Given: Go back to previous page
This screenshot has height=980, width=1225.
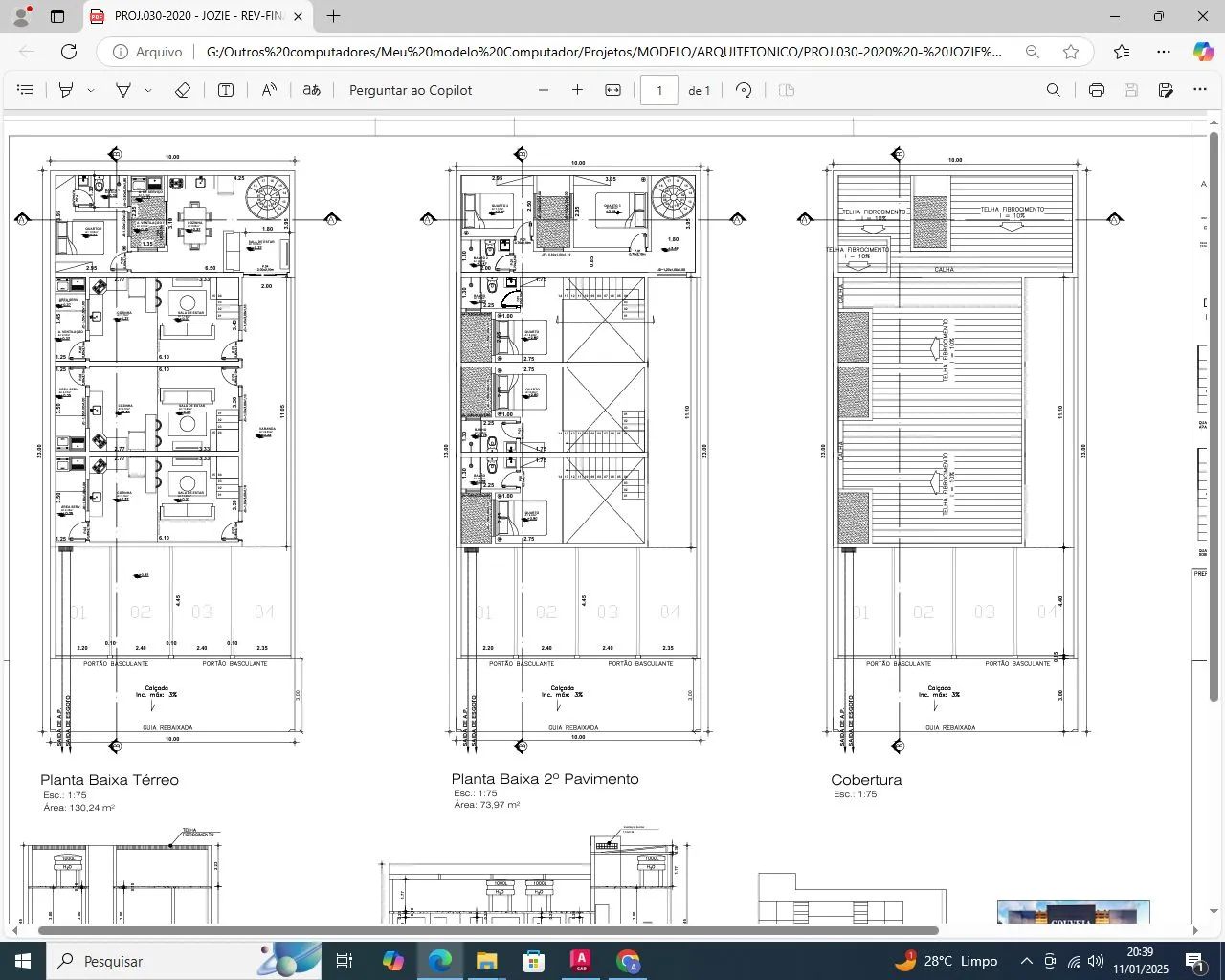Looking at the screenshot, I should pyautogui.click(x=27, y=52).
